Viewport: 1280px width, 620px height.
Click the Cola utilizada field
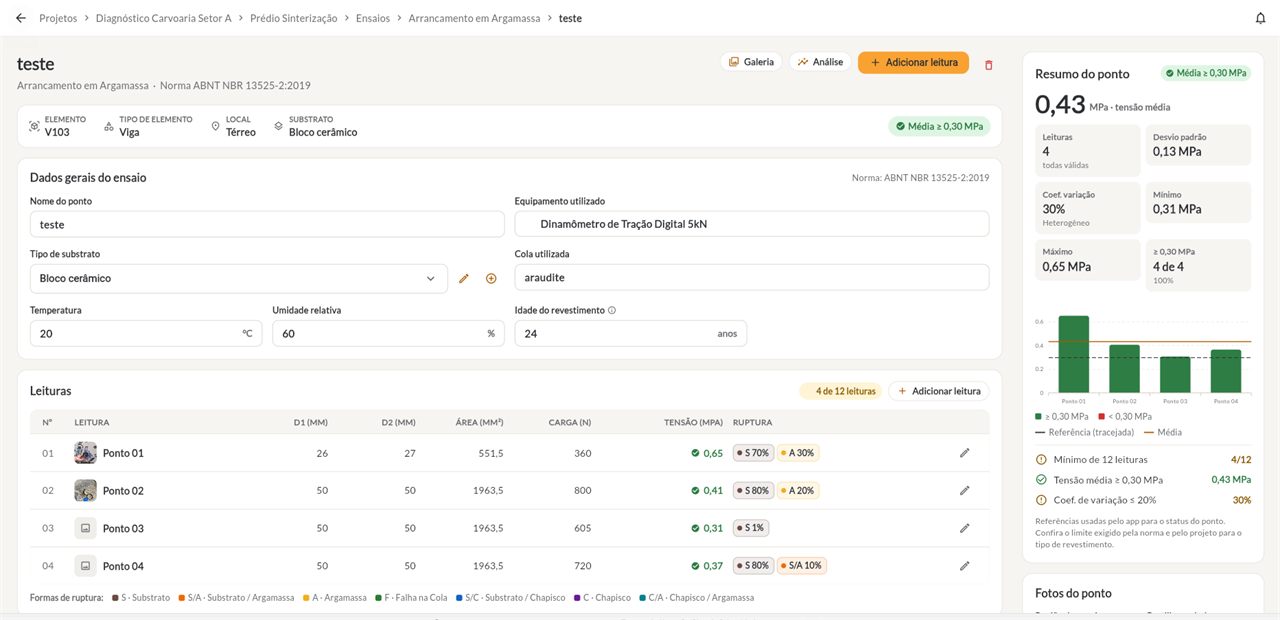coord(752,278)
